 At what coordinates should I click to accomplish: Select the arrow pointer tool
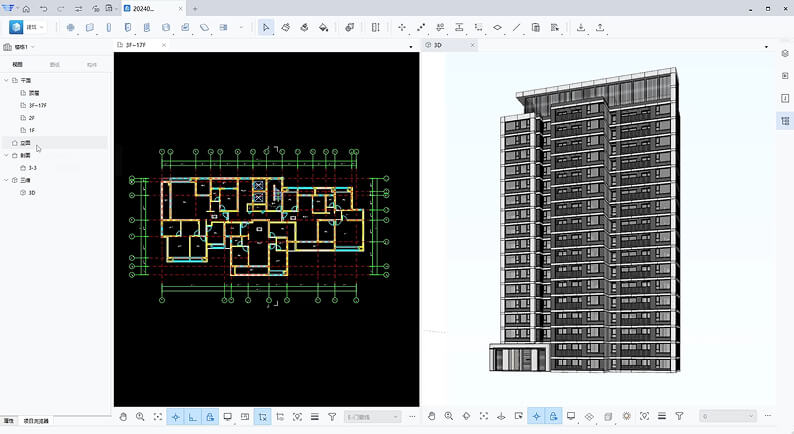(266, 28)
